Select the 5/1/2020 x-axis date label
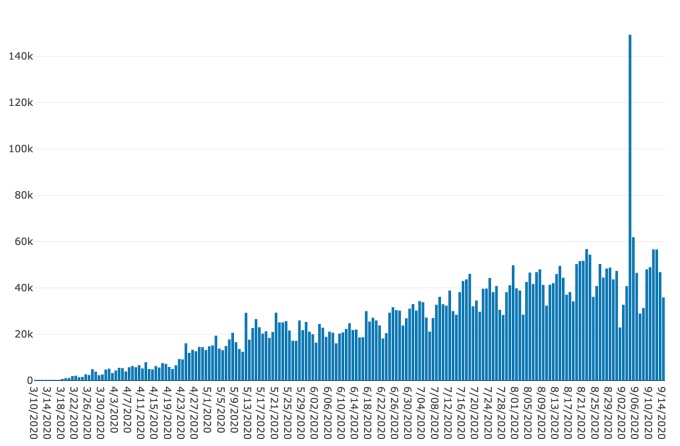 pyautogui.click(x=207, y=410)
